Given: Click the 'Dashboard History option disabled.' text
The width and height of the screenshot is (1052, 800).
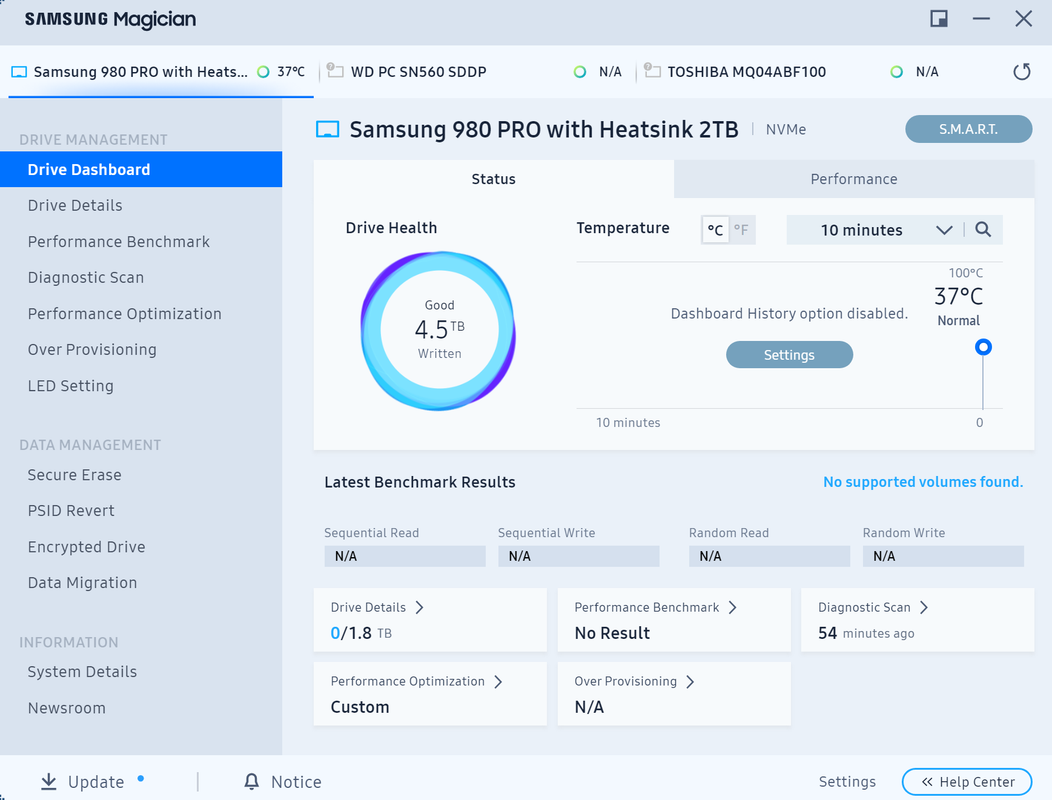Looking at the screenshot, I should [x=789, y=313].
